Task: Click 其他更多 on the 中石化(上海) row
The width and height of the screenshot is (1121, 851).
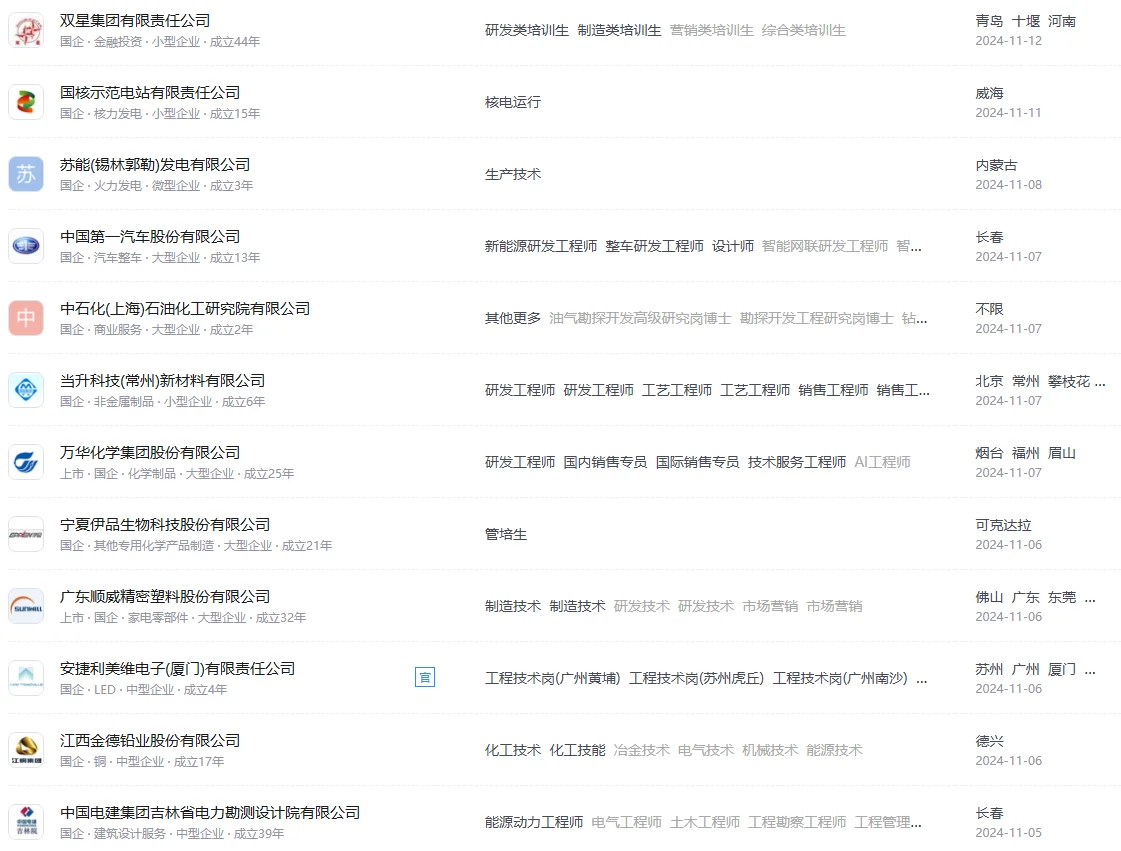Action: (513, 318)
